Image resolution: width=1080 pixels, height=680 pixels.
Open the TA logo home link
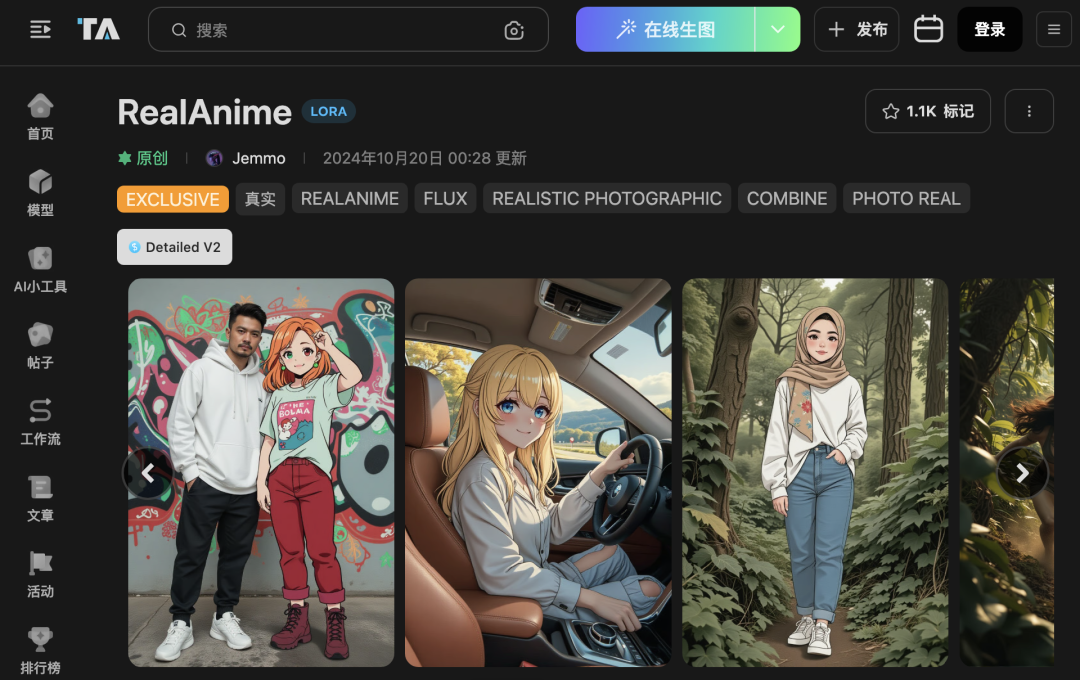98,29
